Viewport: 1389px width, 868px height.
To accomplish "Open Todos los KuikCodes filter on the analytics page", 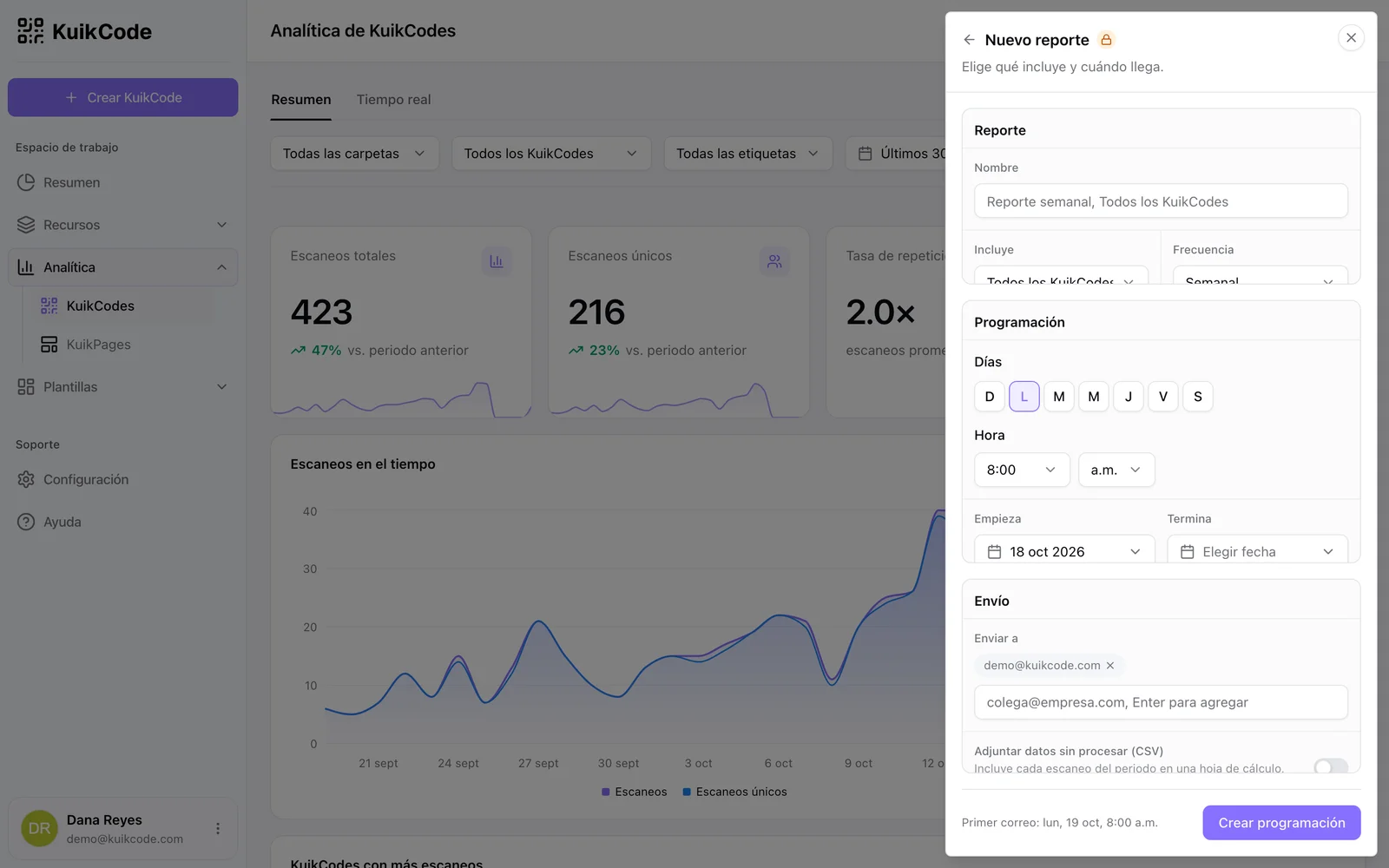I will [x=551, y=154].
